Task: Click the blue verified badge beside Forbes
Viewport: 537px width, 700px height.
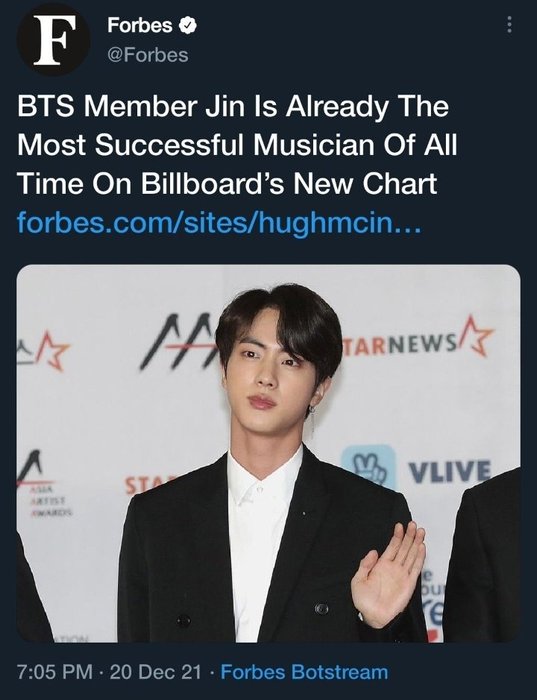Action: point(188,25)
